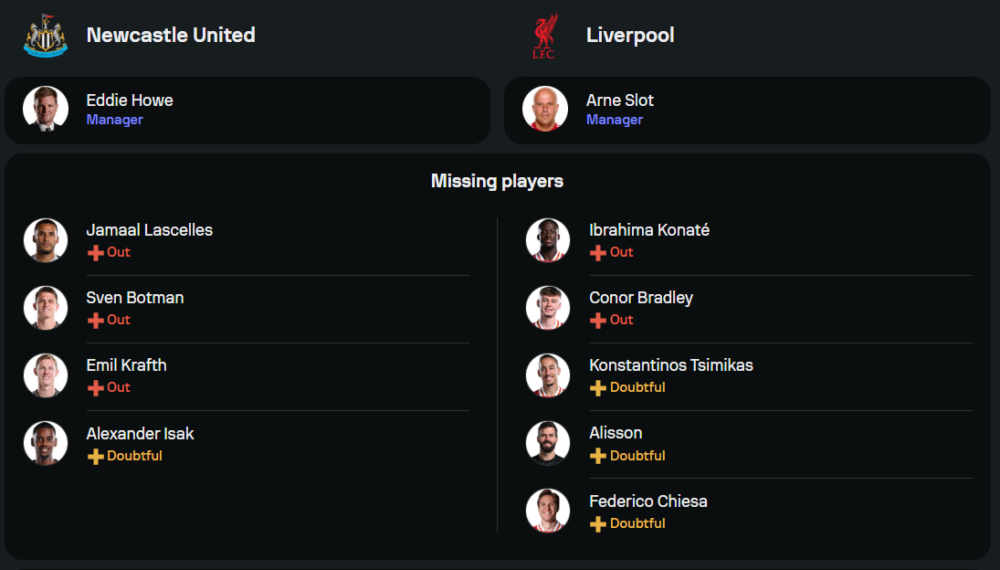Click the yellow doubtful icon under Alisson
The image size is (1000, 570).
tap(598, 456)
